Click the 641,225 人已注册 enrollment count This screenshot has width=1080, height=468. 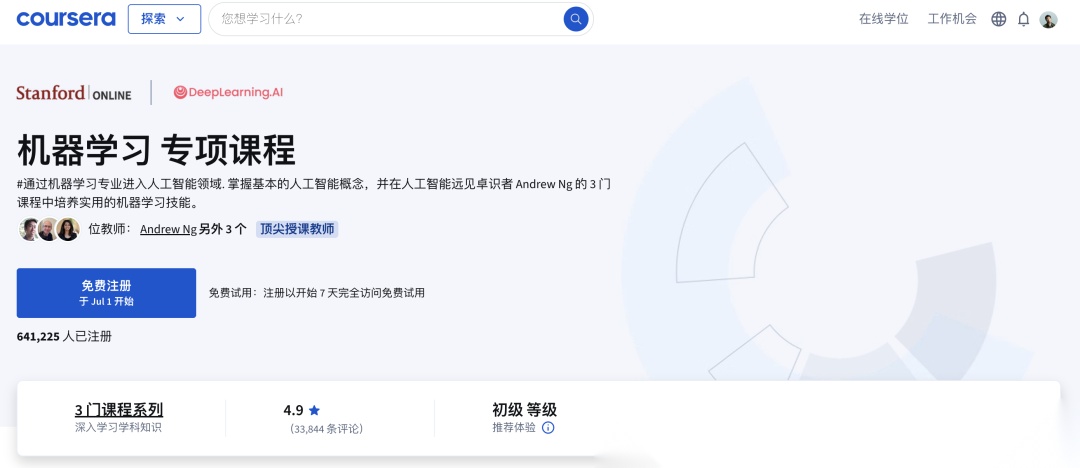point(64,336)
